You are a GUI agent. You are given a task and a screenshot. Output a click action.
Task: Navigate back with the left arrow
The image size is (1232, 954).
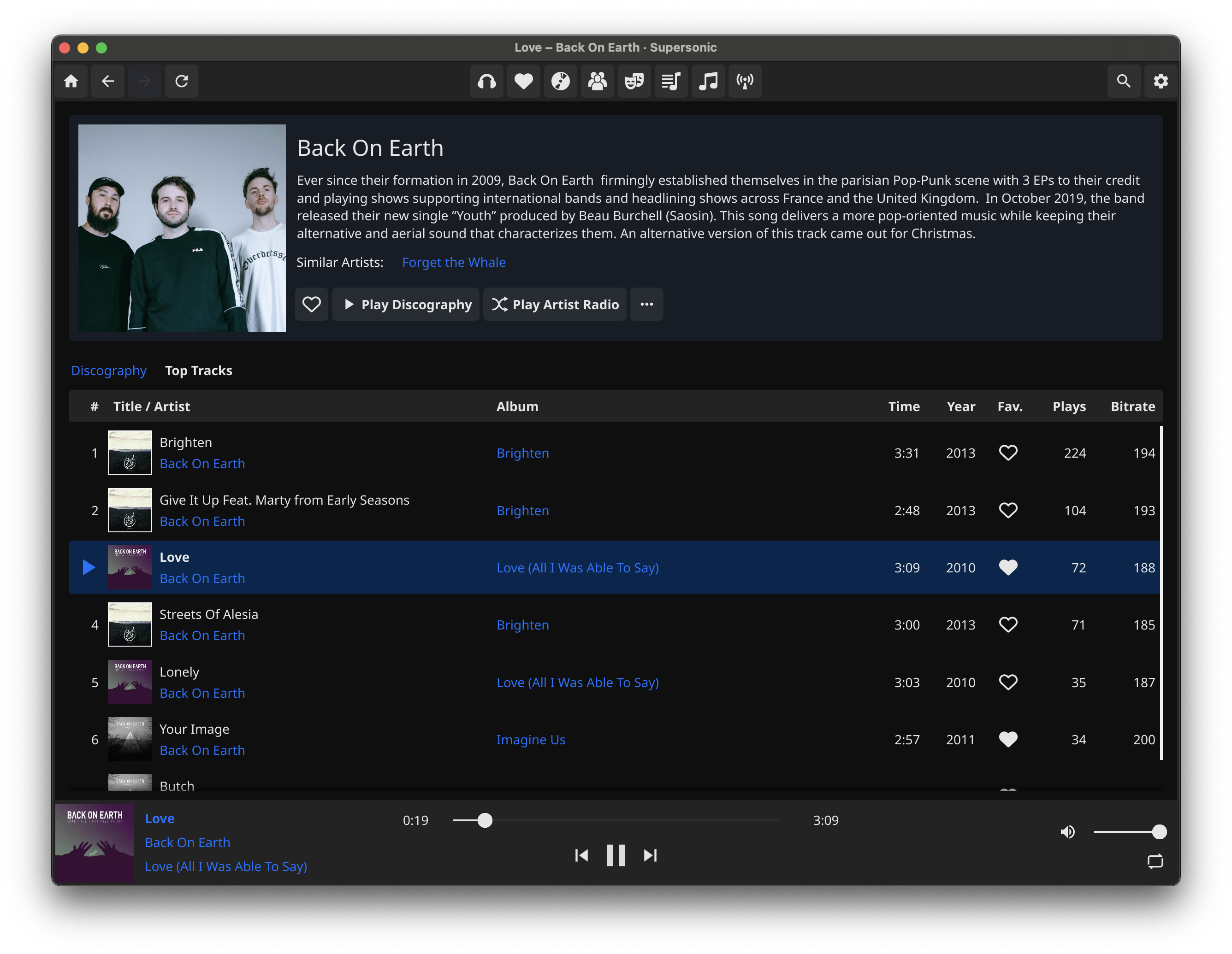108,81
